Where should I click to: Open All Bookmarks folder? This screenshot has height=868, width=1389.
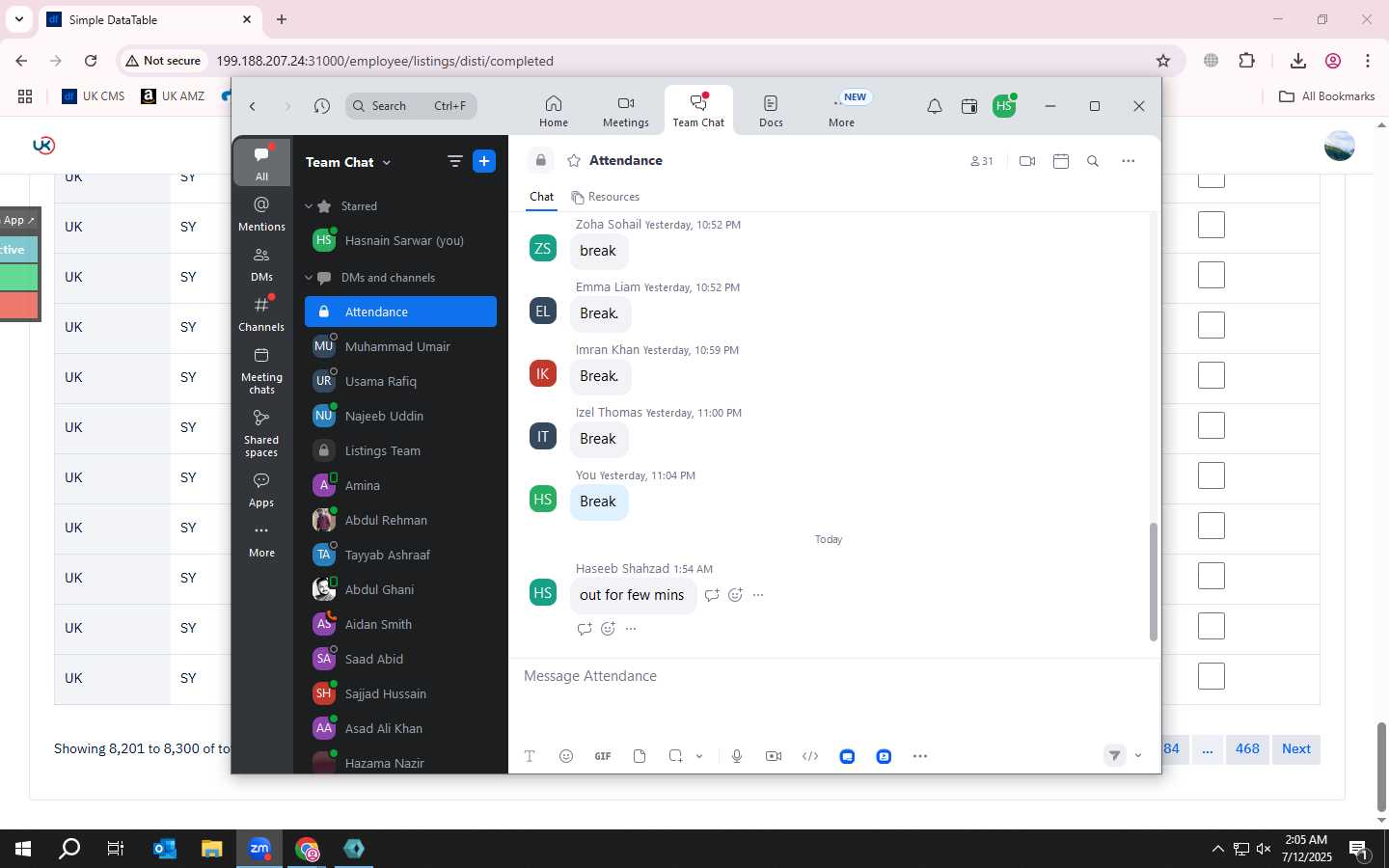[x=1326, y=96]
